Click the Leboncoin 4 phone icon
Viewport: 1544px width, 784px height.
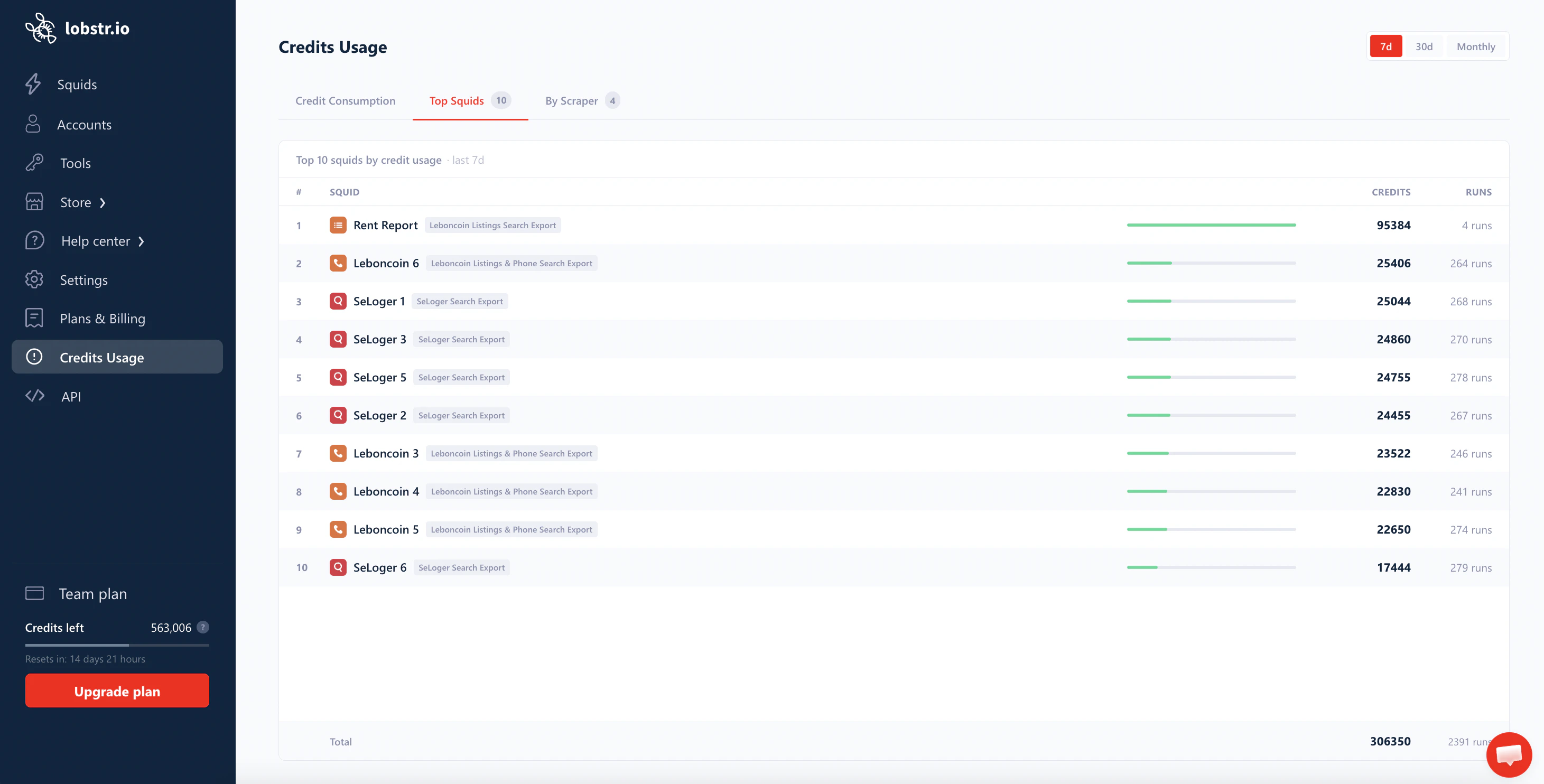[338, 491]
